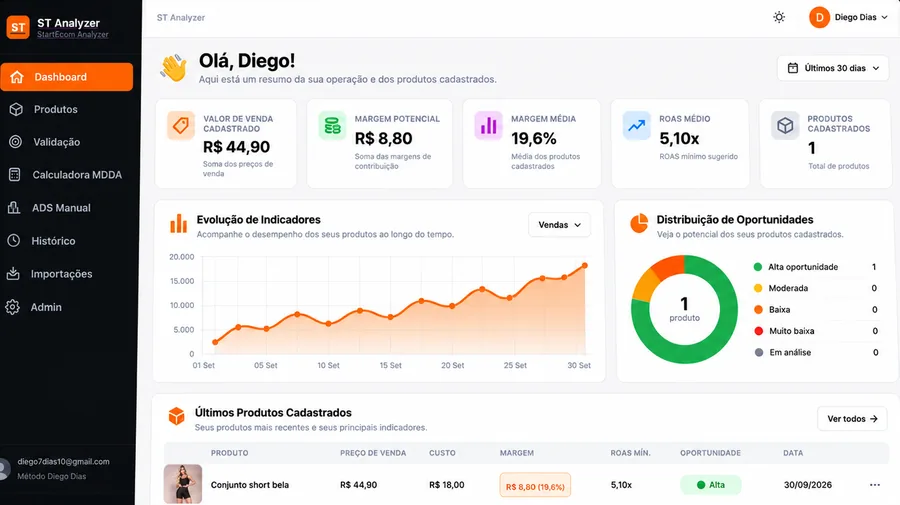
Task: Click the first data point at 01 Set
Action: [215, 342]
